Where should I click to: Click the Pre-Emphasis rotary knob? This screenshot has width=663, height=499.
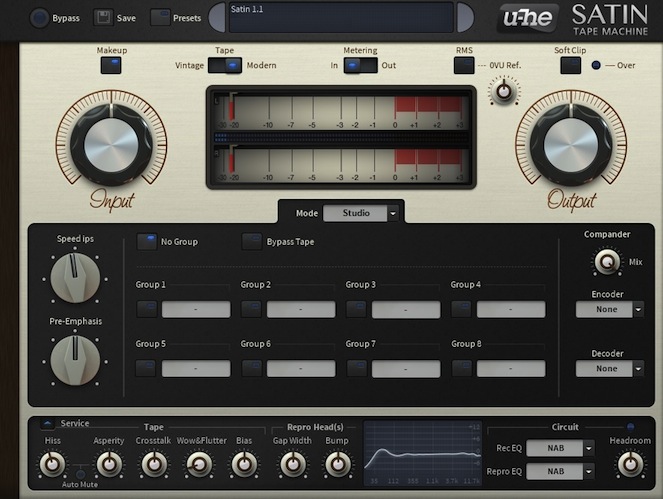pos(75,361)
